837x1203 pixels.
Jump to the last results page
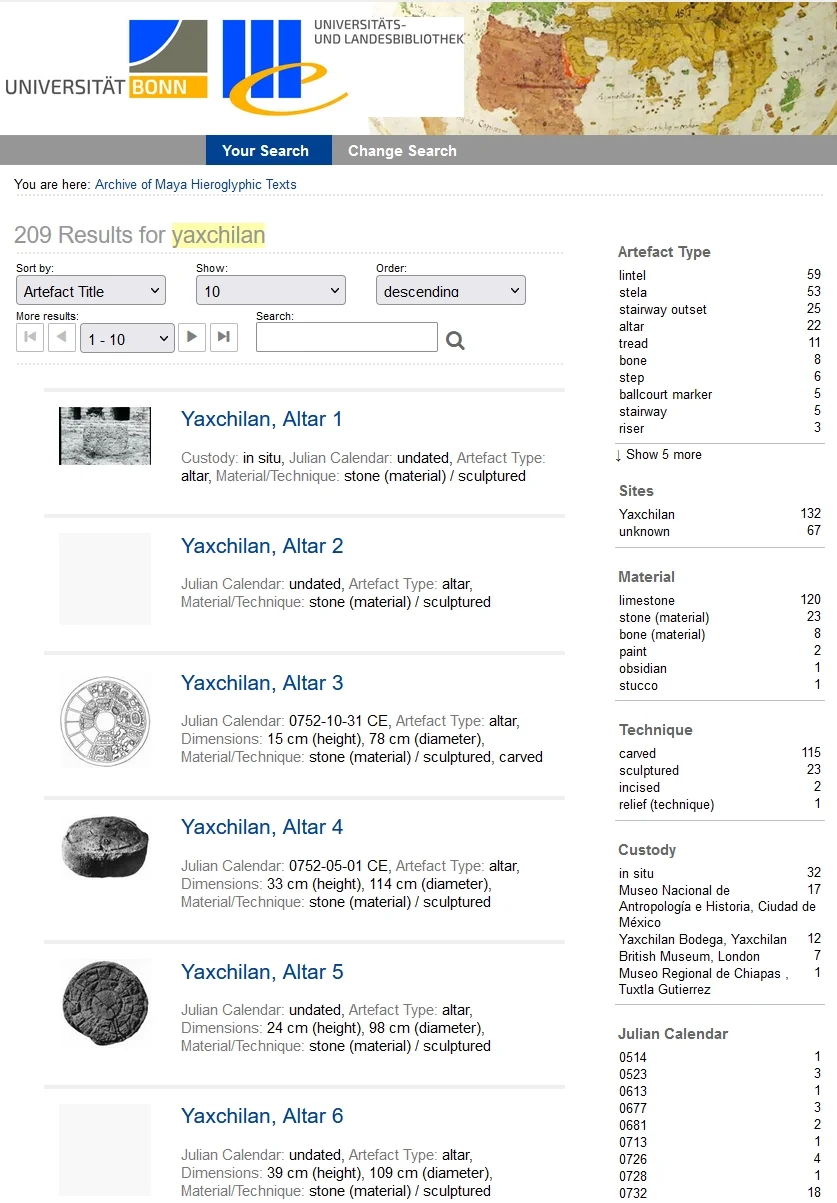224,338
